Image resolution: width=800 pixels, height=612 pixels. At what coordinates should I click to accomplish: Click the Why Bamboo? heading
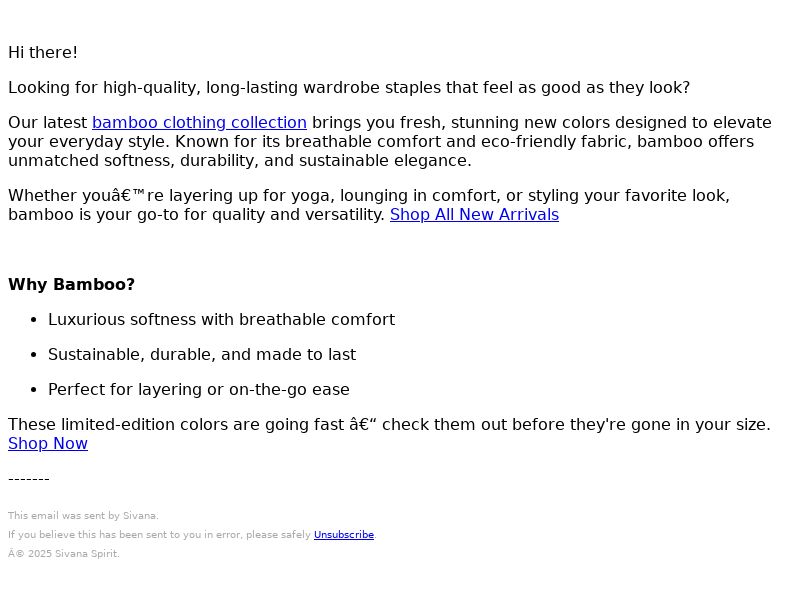[x=71, y=285]
